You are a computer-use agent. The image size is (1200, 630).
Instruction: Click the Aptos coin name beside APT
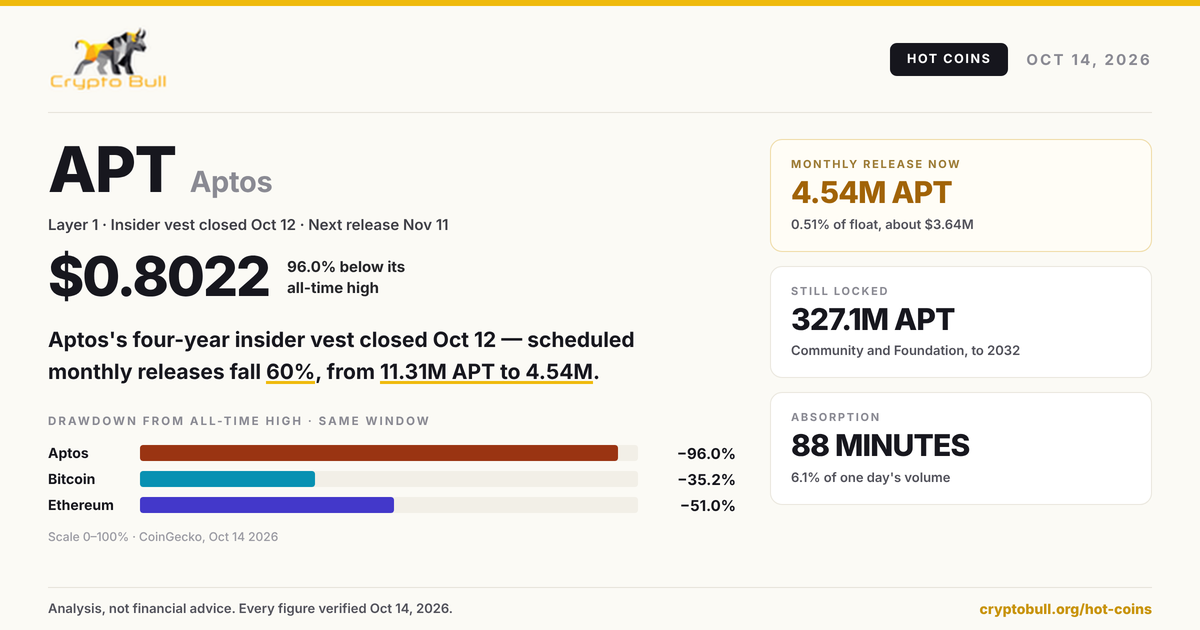tap(231, 182)
